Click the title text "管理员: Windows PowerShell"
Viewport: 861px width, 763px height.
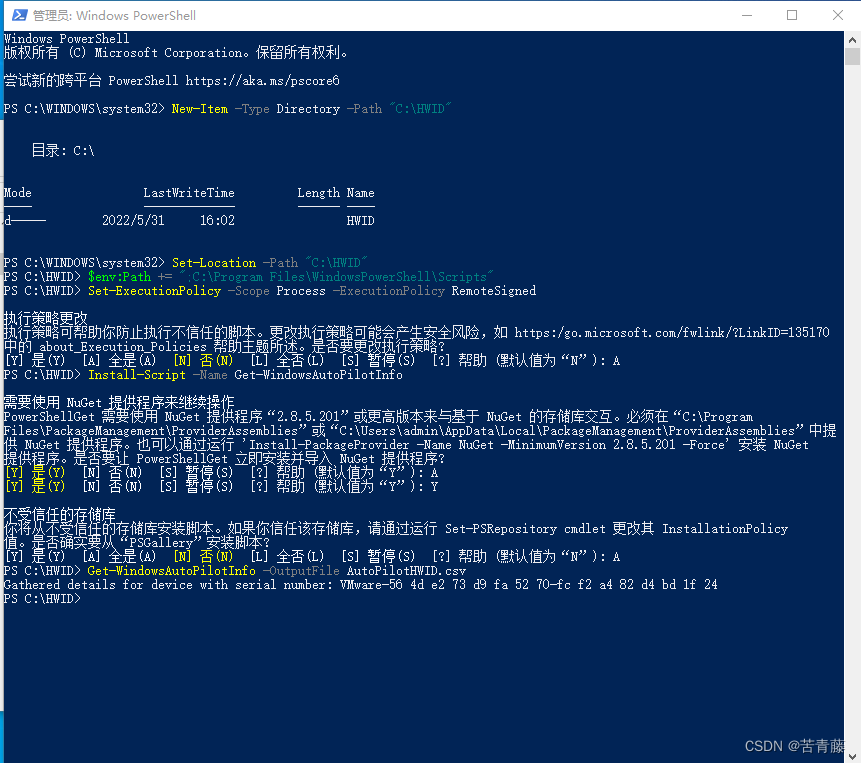pyautogui.click(x=114, y=15)
